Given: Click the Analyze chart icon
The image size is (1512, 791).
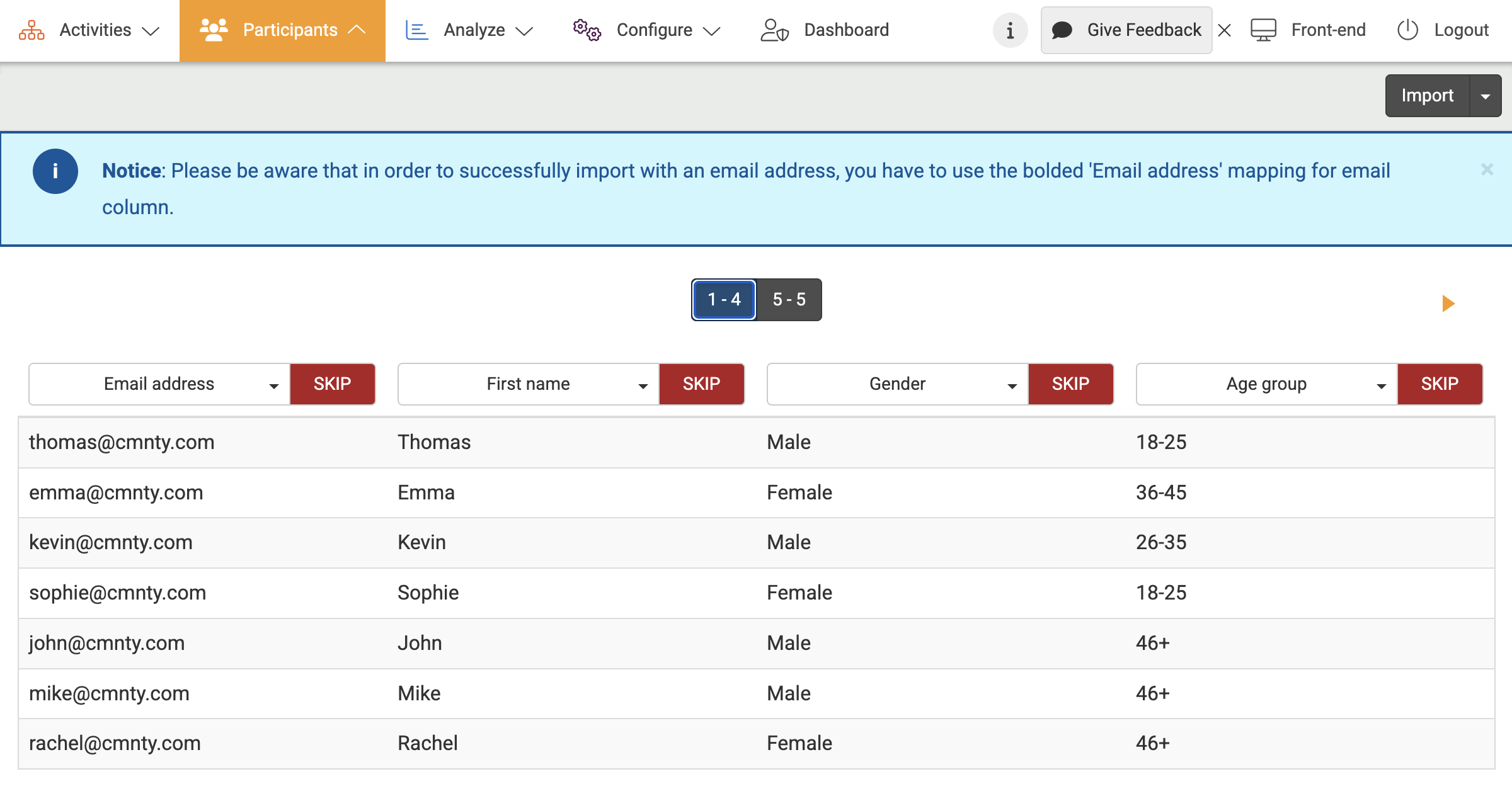Looking at the screenshot, I should tap(416, 30).
